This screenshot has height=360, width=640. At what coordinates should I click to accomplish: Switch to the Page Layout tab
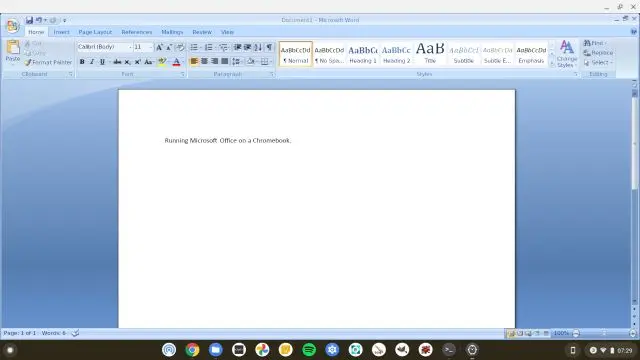coord(95,32)
